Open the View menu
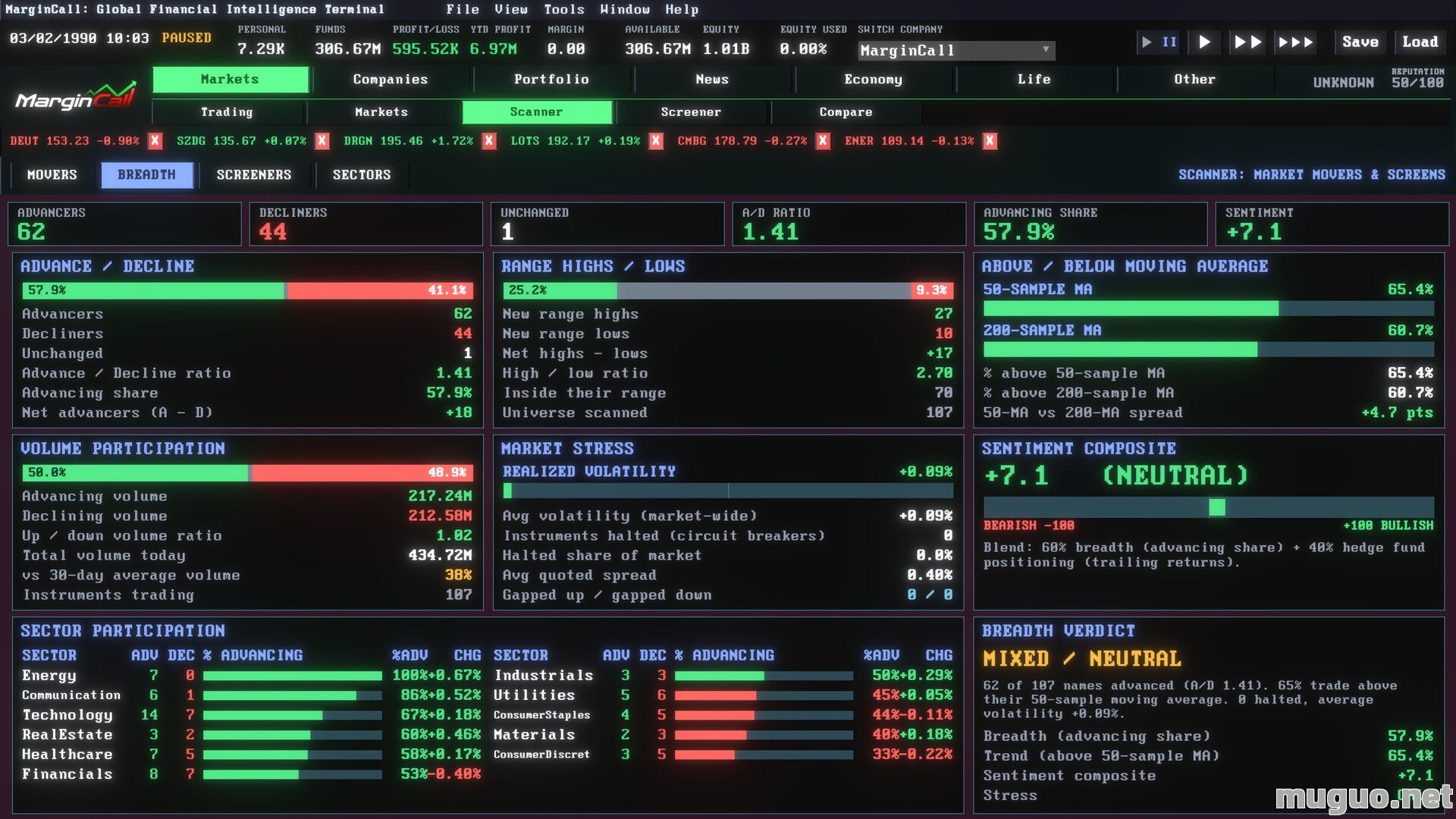Image resolution: width=1456 pixels, height=819 pixels. tap(511, 9)
